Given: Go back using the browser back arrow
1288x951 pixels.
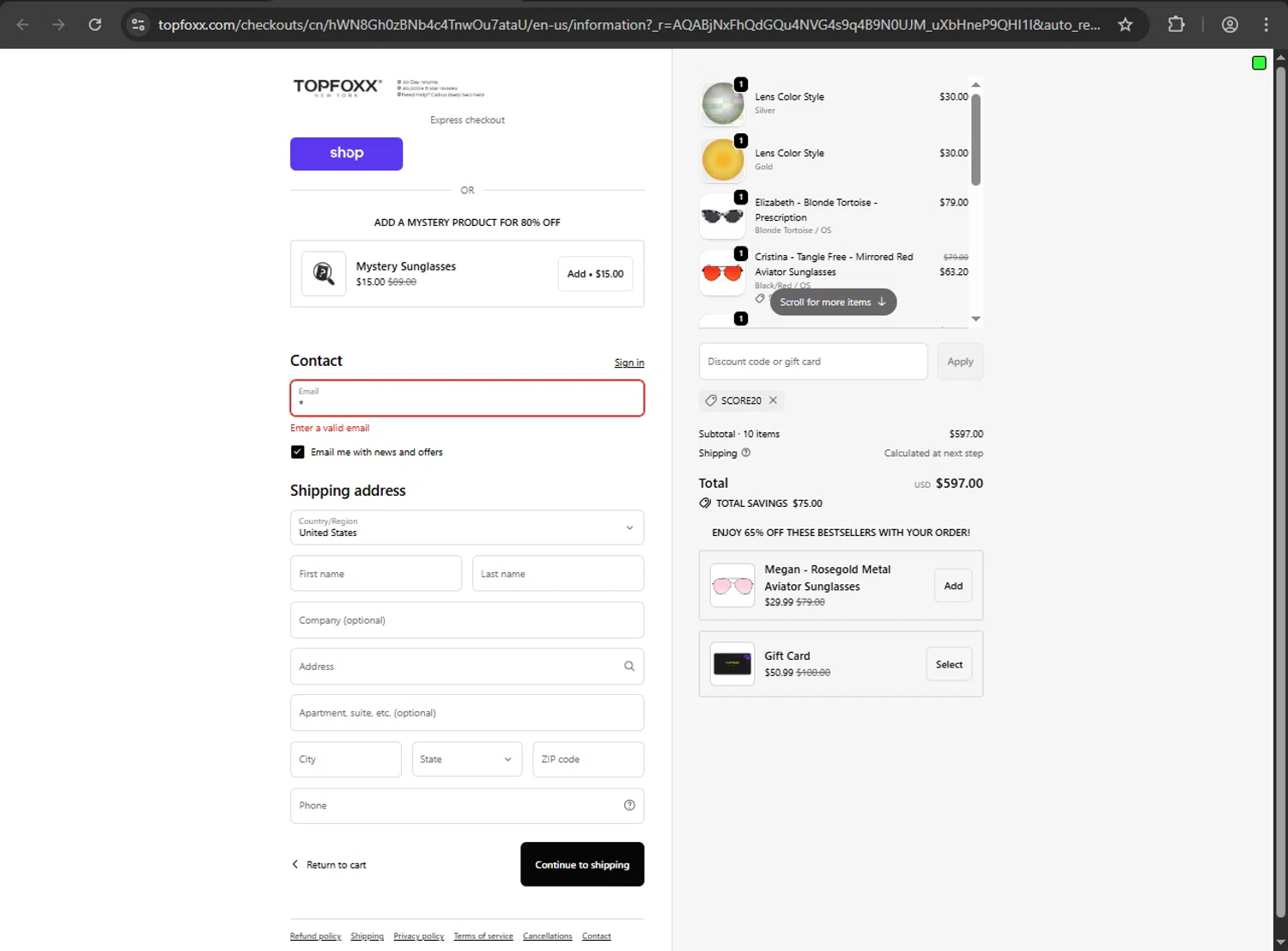Looking at the screenshot, I should click(23, 25).
